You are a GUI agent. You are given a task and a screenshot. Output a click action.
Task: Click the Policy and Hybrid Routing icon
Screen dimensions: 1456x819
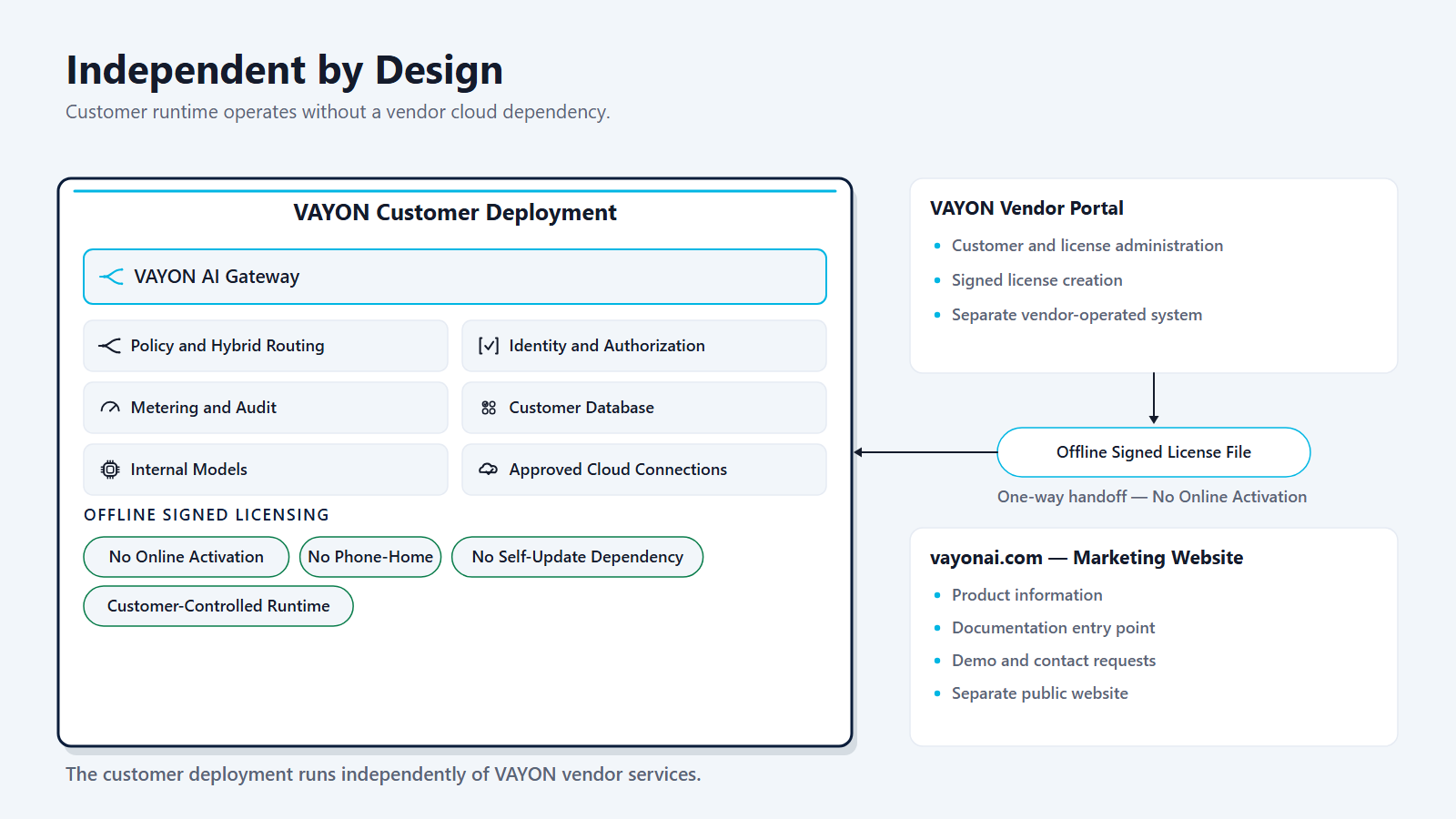pos(109,346)
